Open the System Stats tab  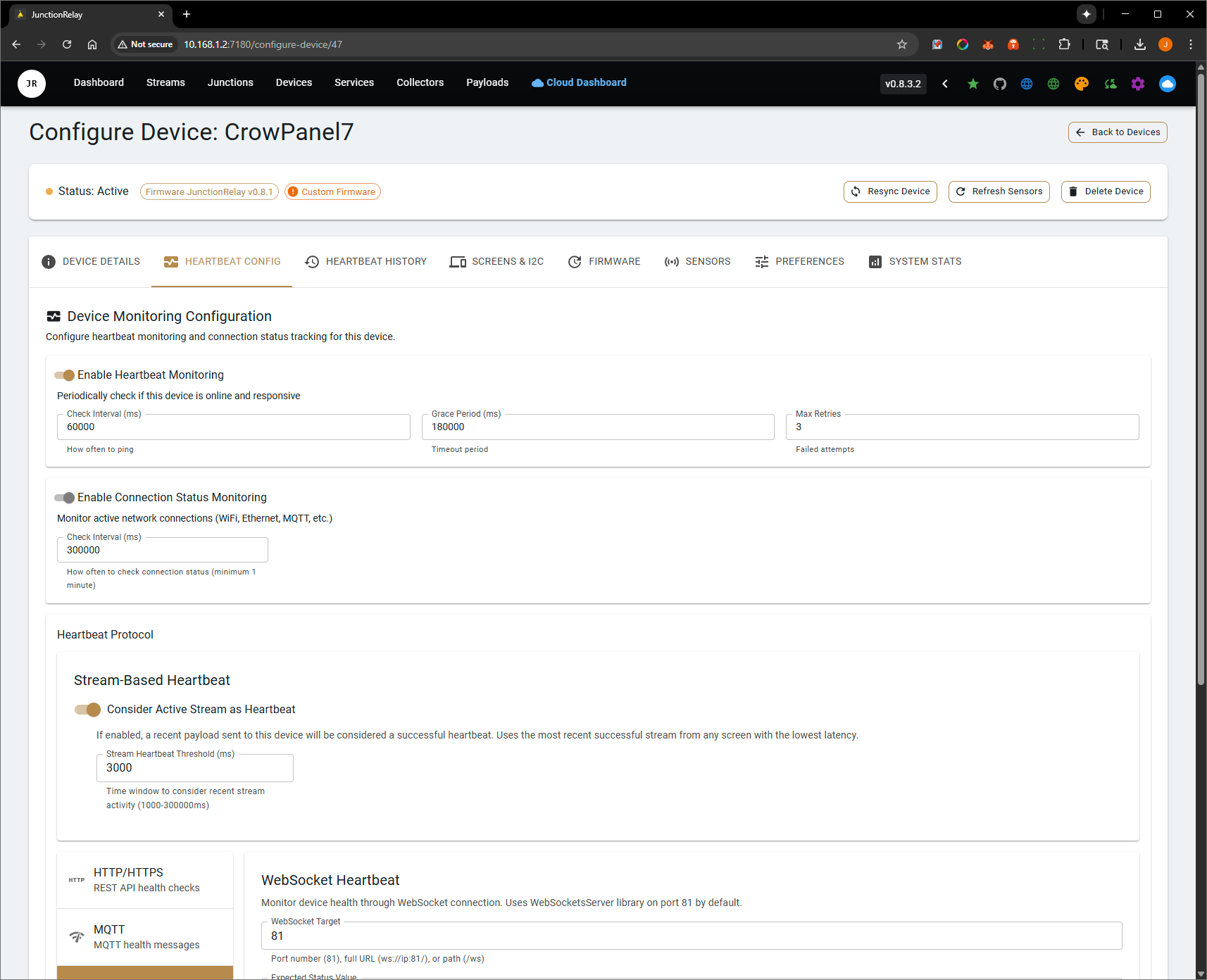915,262
